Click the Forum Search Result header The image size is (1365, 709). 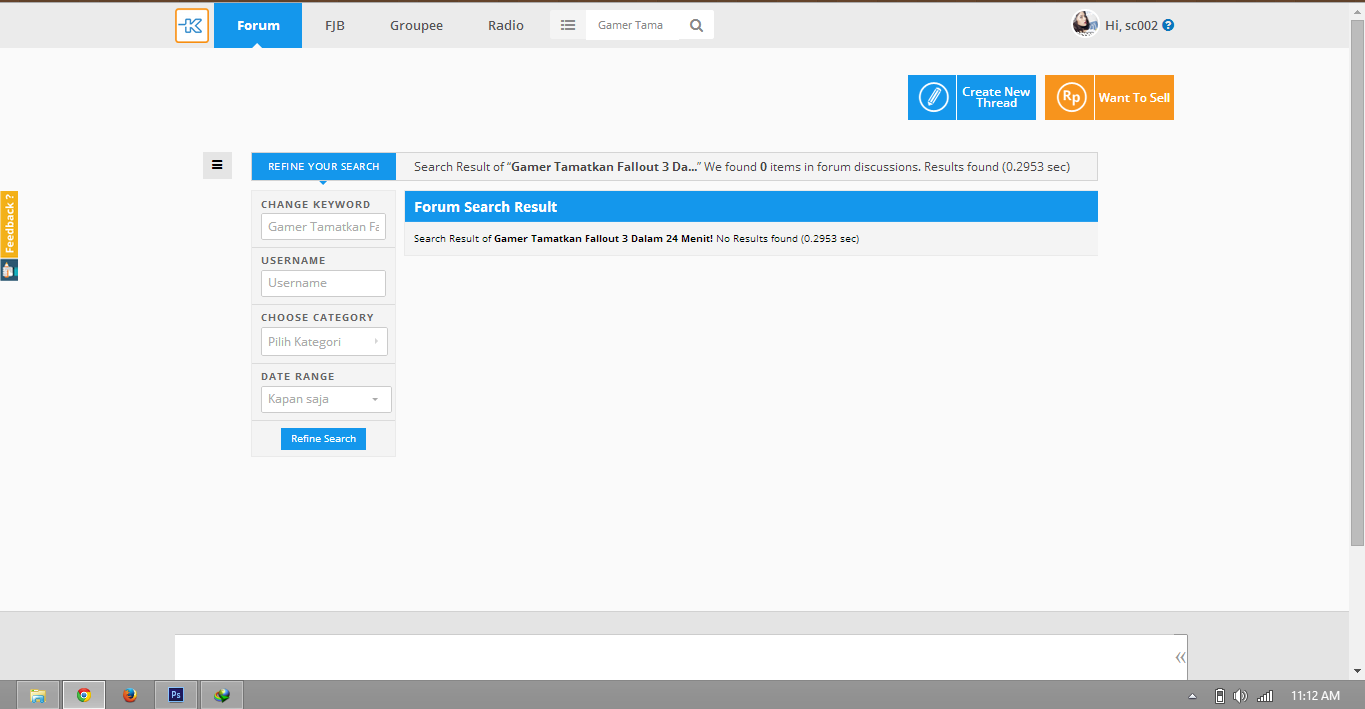(x=751, y=207)
